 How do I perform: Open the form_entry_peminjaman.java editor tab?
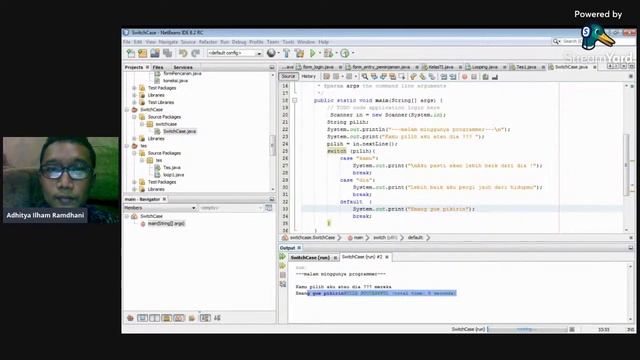[381, 67]
